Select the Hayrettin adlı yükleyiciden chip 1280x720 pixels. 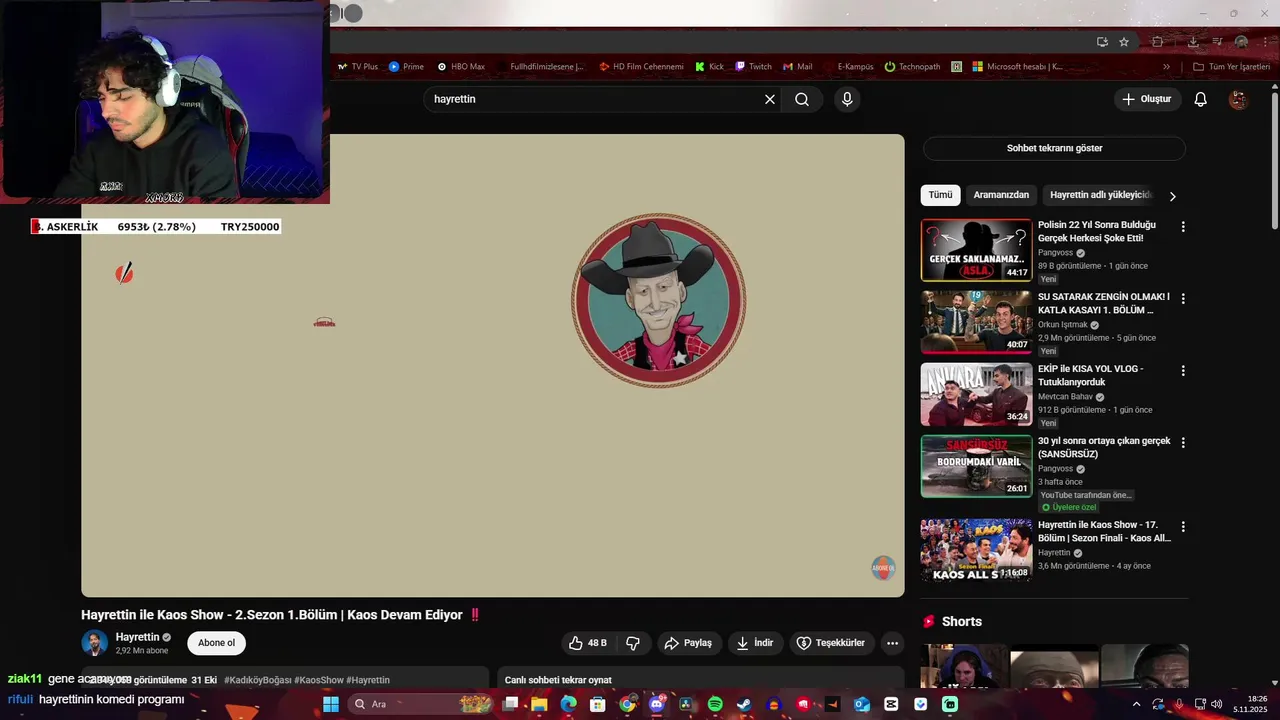click(1101, 195)
